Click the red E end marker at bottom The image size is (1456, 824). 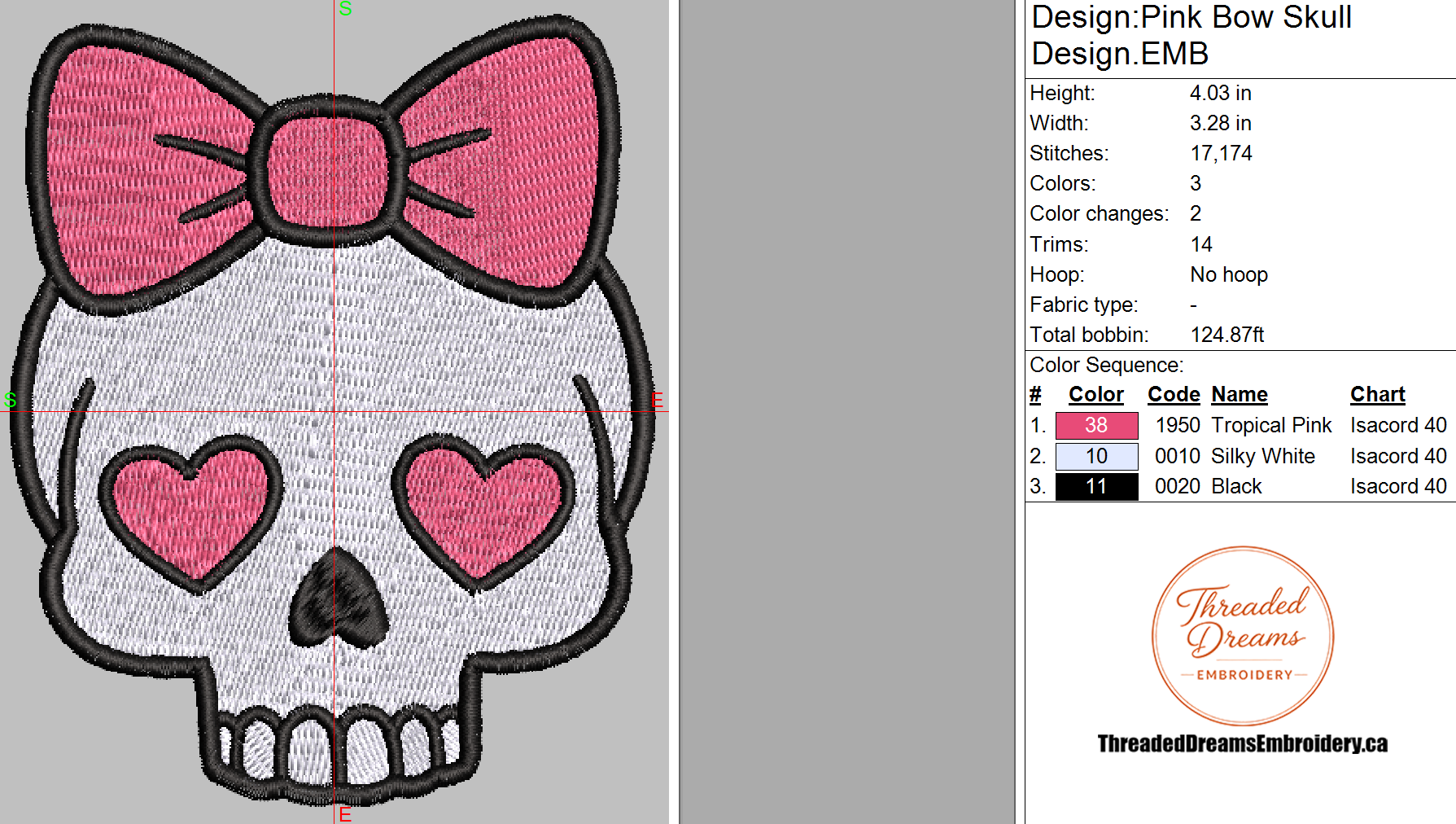pyautogui.click(x=345, y=815)
